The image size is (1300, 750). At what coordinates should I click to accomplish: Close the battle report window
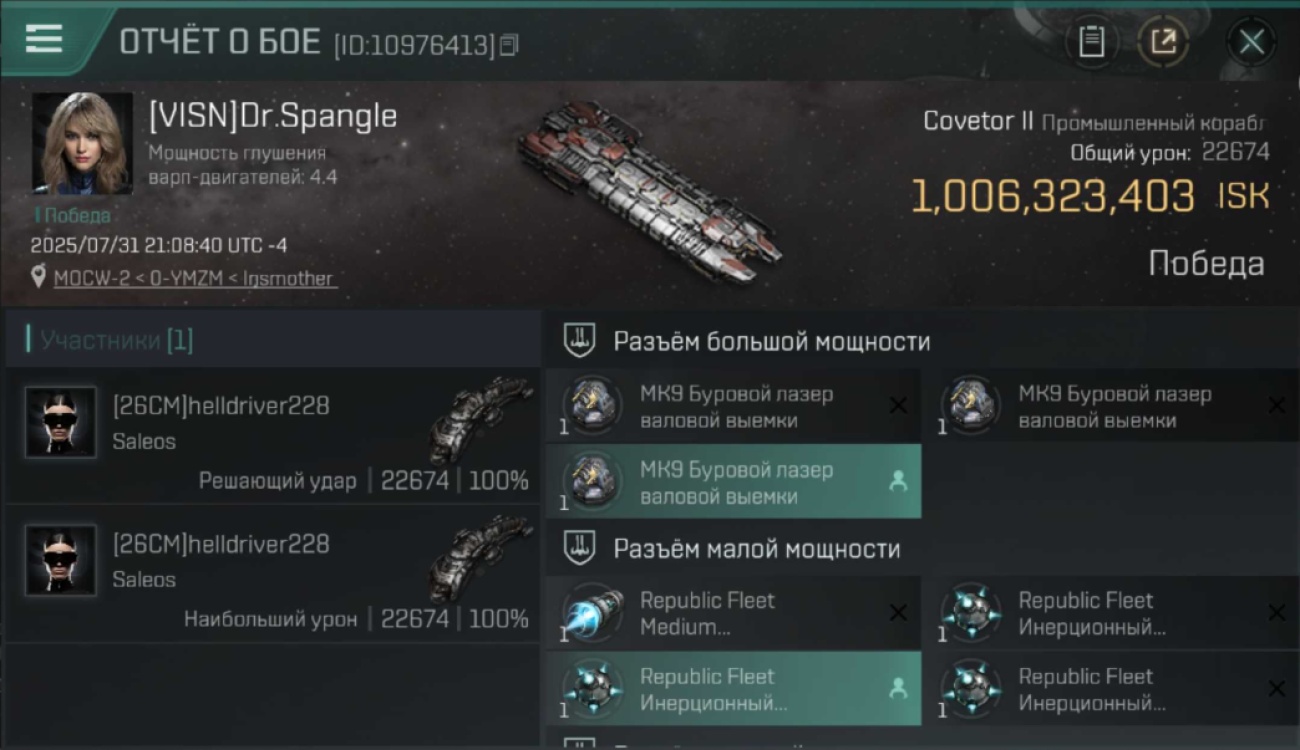(1251, 42)
